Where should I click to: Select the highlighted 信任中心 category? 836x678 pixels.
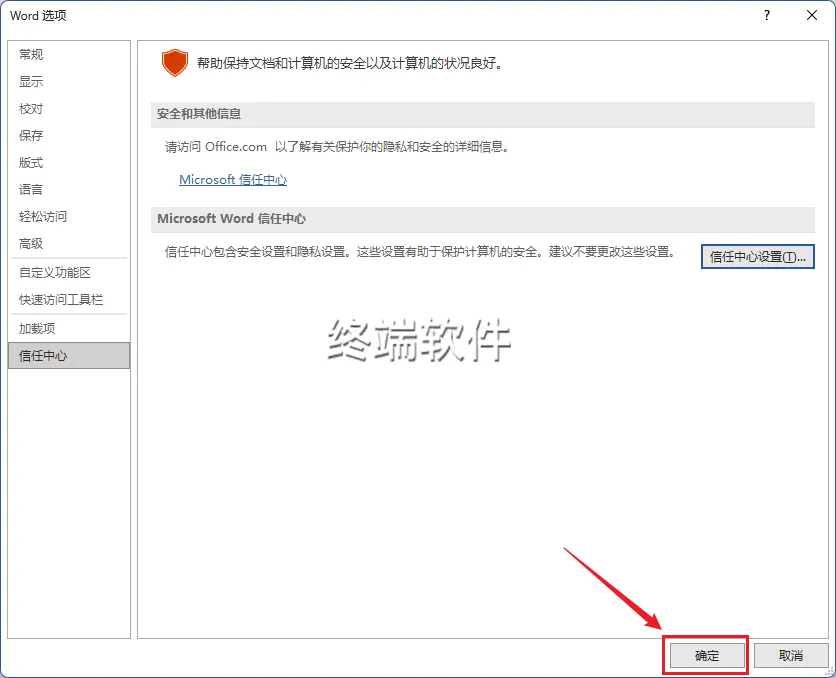pyautogui.click(x=69, y=356)
